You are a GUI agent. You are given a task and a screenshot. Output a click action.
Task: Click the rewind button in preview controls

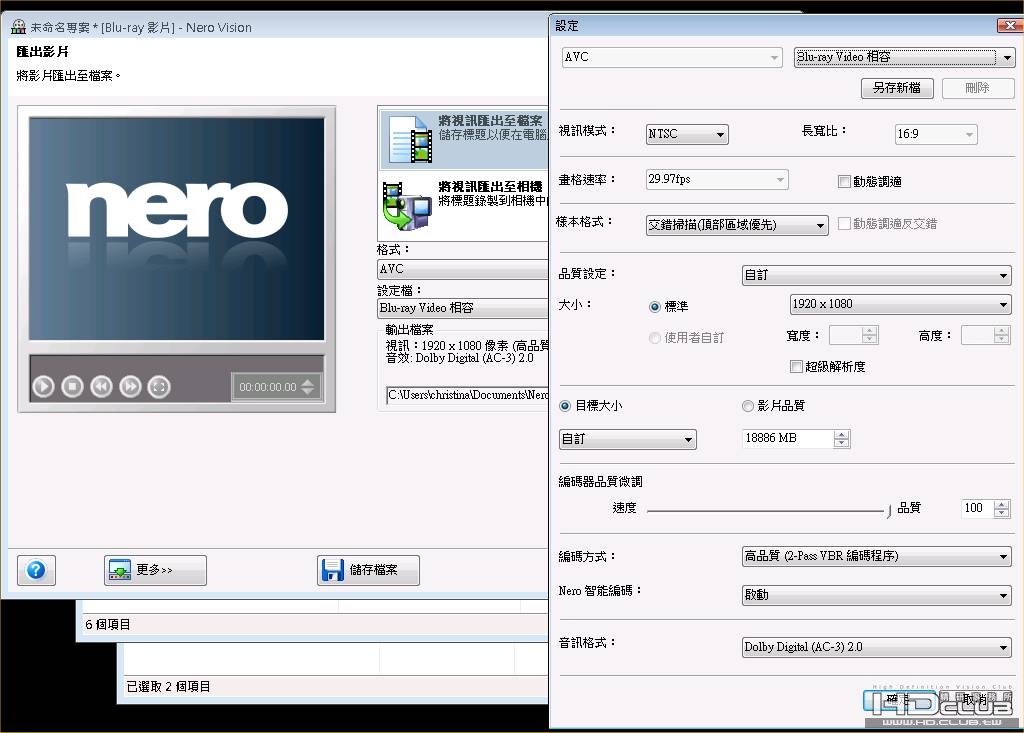[x=101, y=386]
